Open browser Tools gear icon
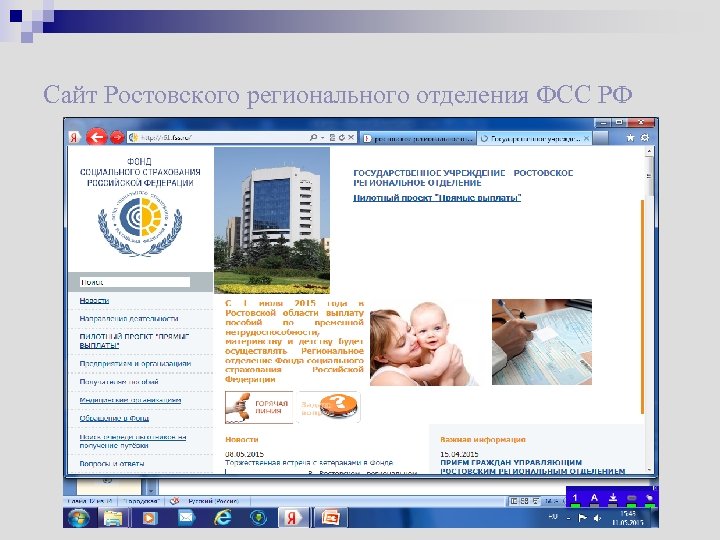 click(x=645, y=137)
